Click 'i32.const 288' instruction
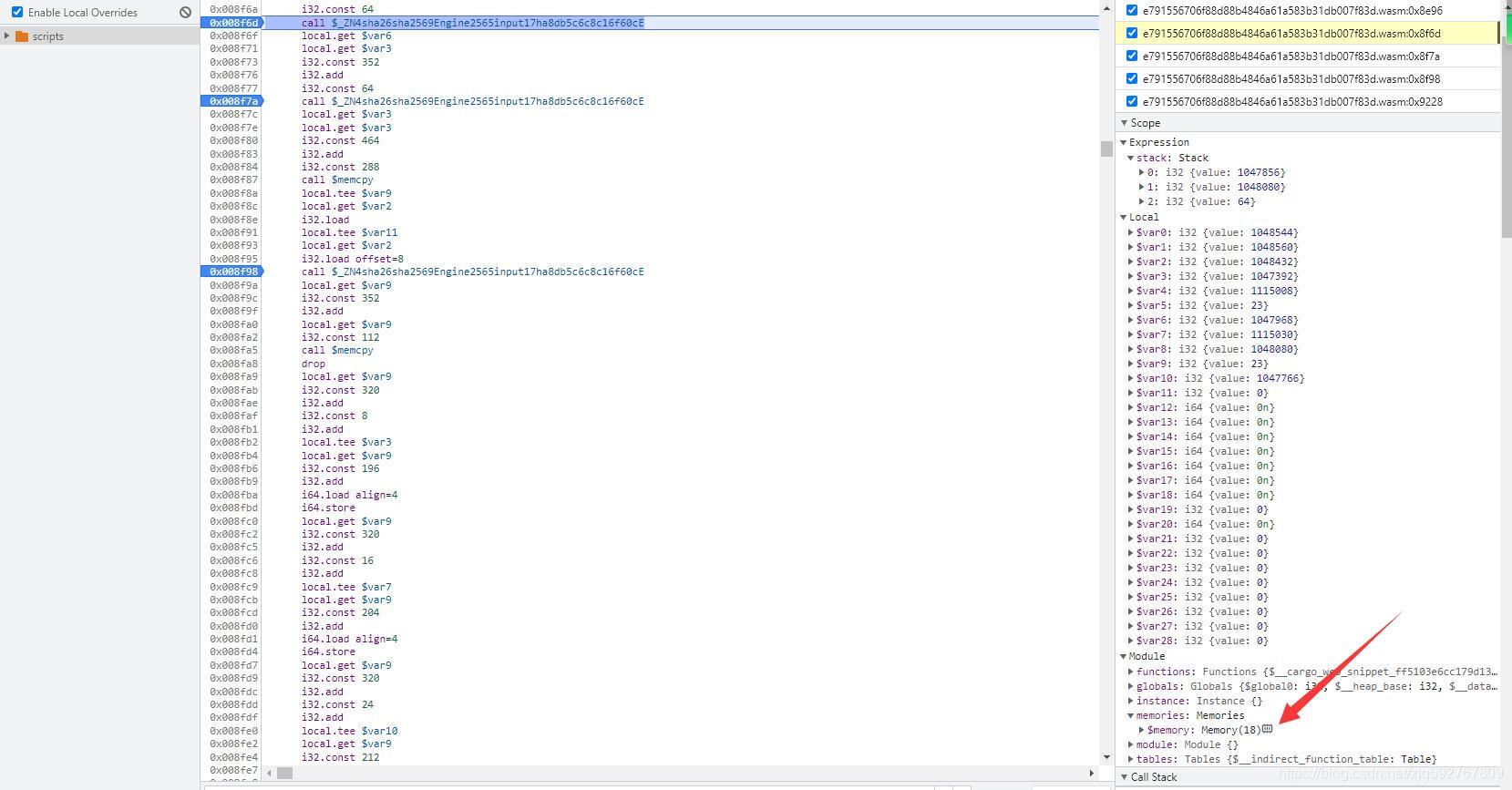1512x790 pixels. [340, 167]
